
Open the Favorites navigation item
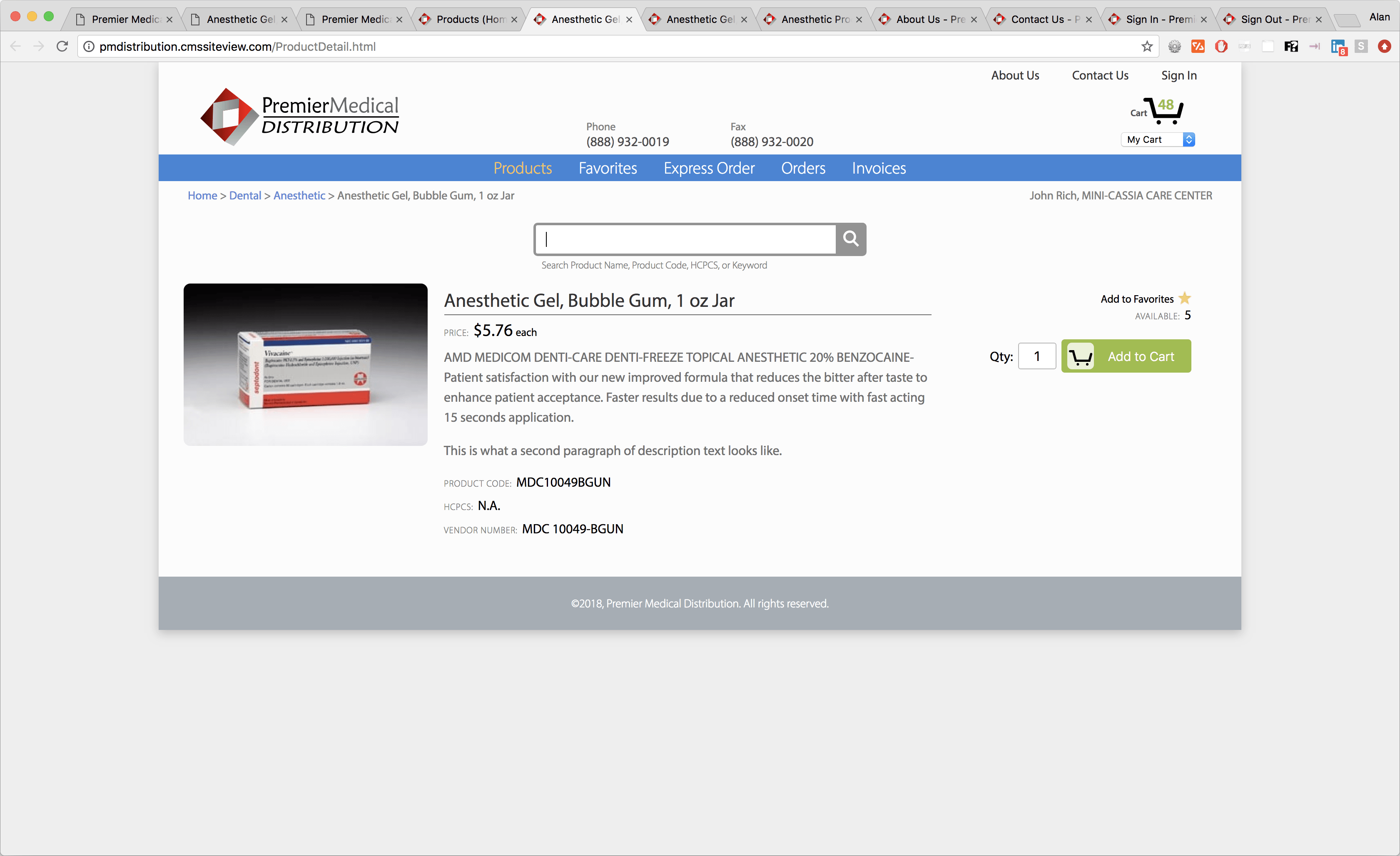pyautogui.click(x=608, y=168)
